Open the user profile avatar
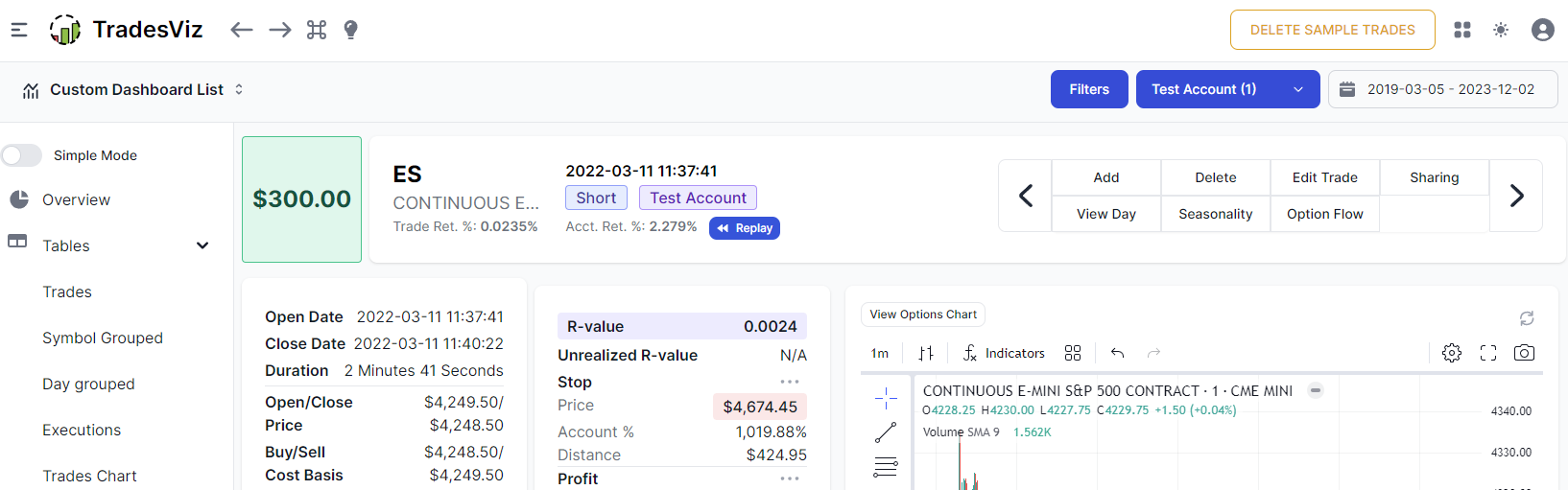Viewport: 1568px width, 490px height. [1543, 30]
